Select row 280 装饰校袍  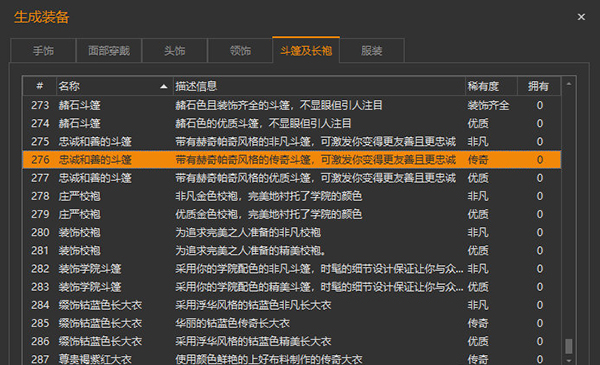(292, 232)
